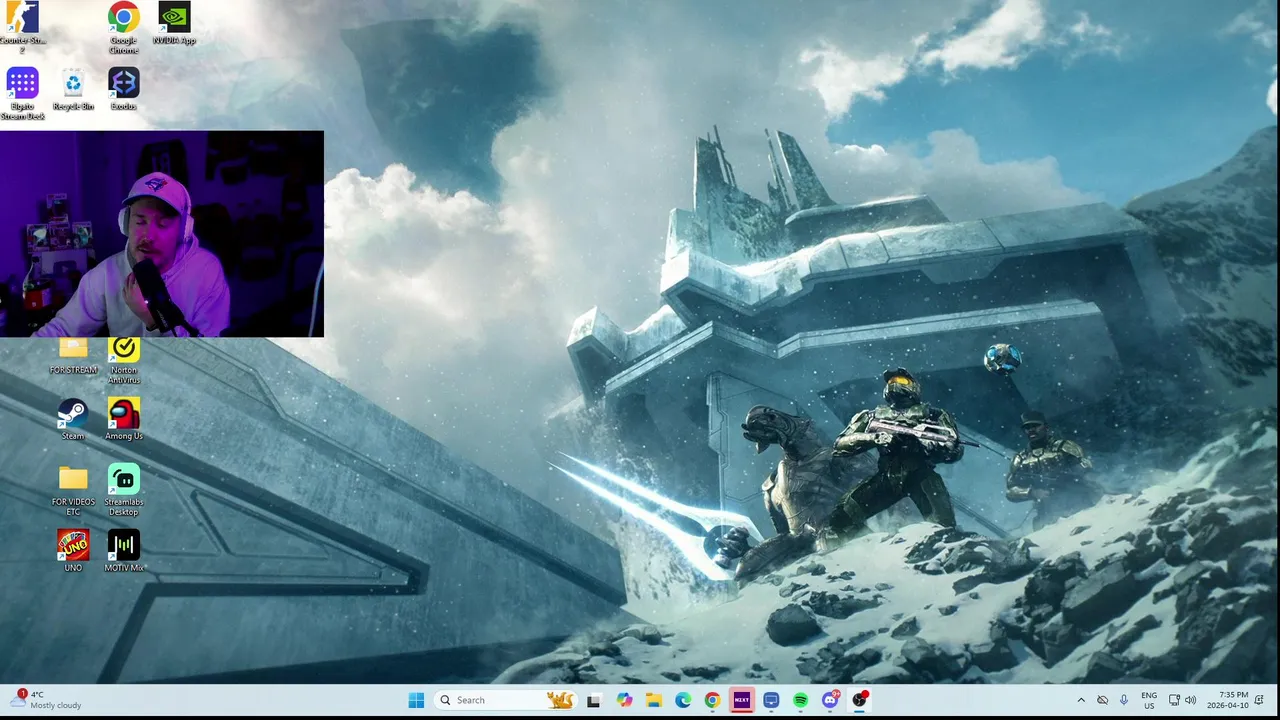Open the weather widget showing Mostly cloudy
The width and height of the screenshot is (1280, 720).
(x=45, y=700)
